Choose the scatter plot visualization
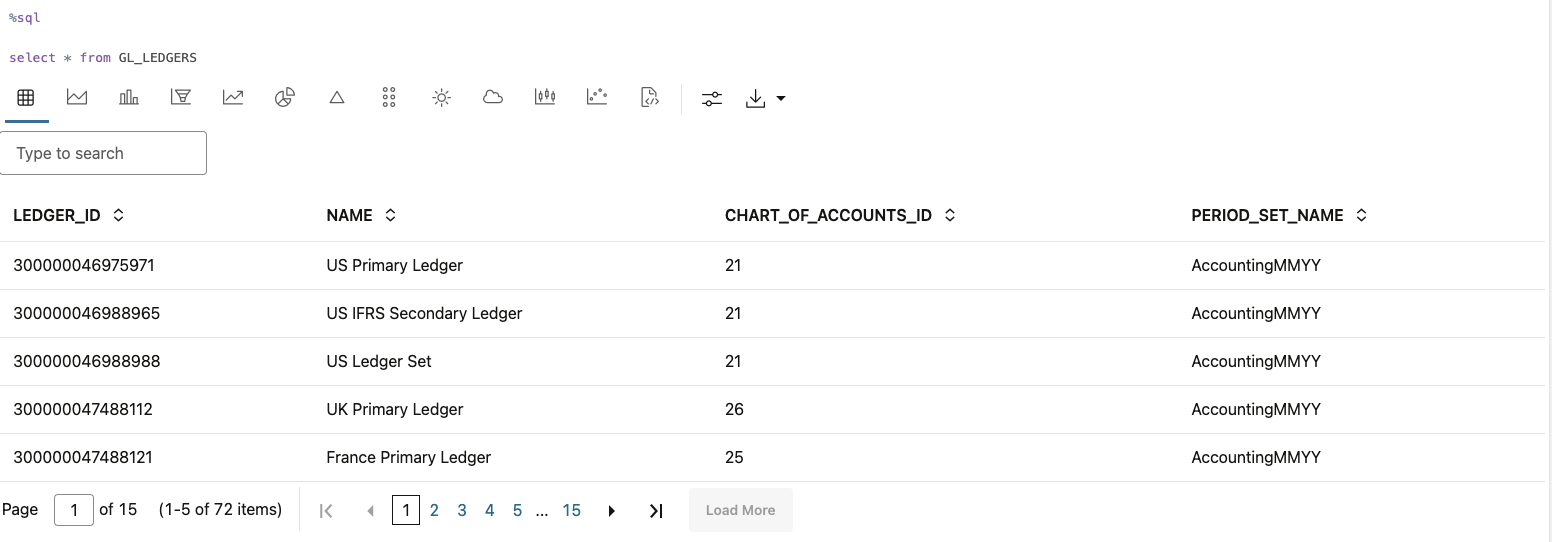The image size is (1552, 542). (x=597, y=98)
